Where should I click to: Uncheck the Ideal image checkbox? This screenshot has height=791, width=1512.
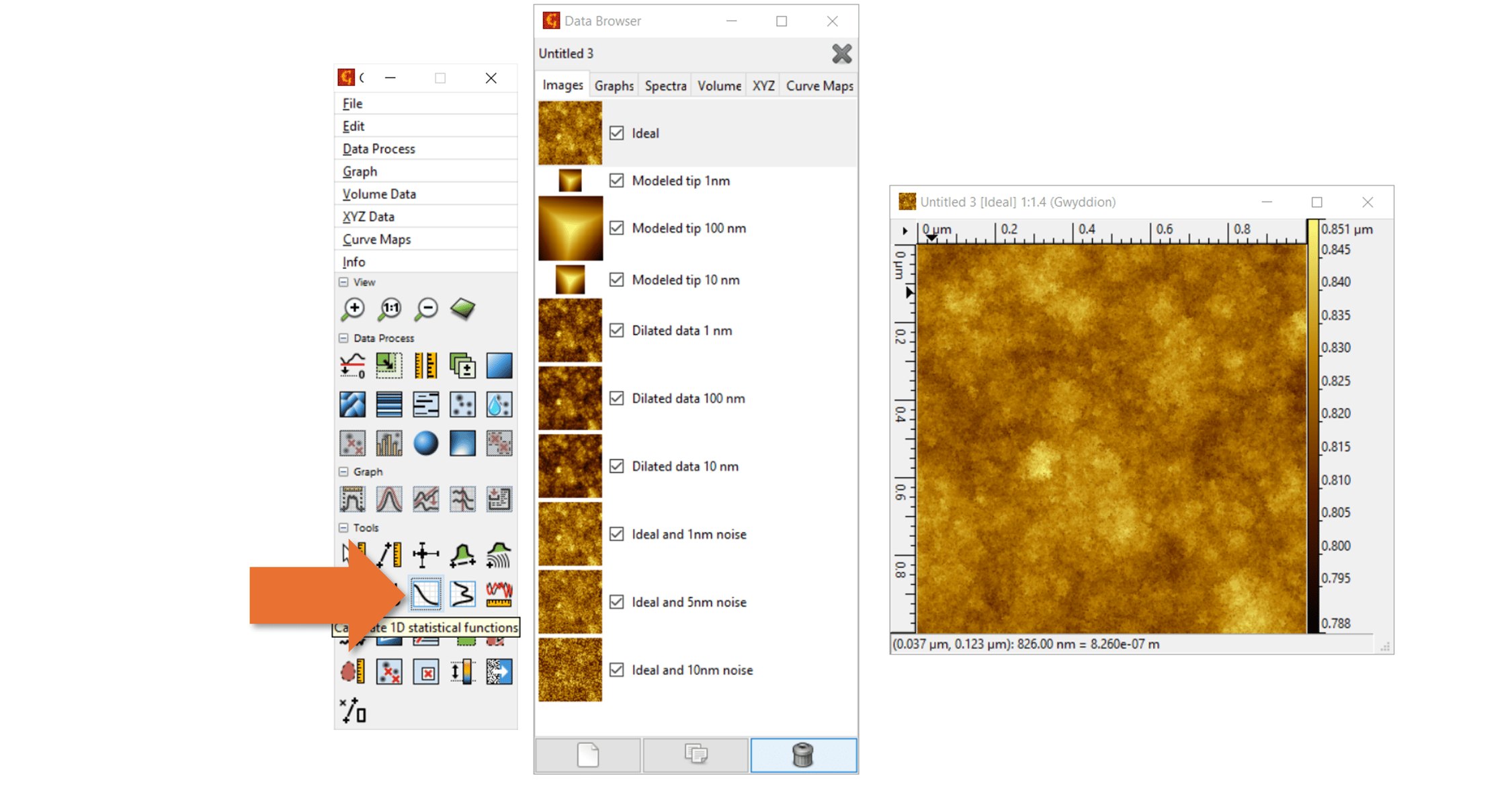[616, 133]
